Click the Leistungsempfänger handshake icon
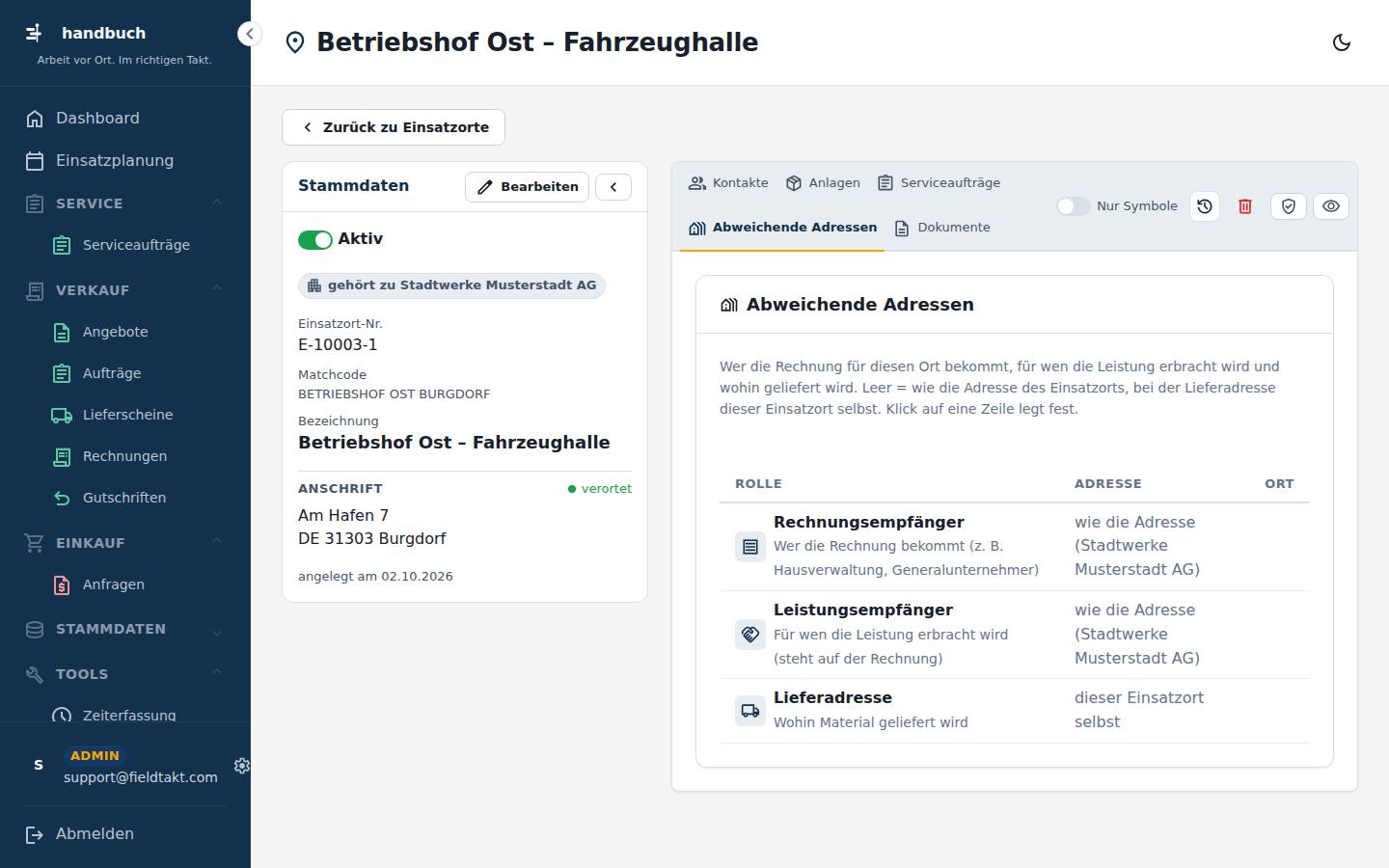Screen dimensions: 1389x868 tap(750, 635)
